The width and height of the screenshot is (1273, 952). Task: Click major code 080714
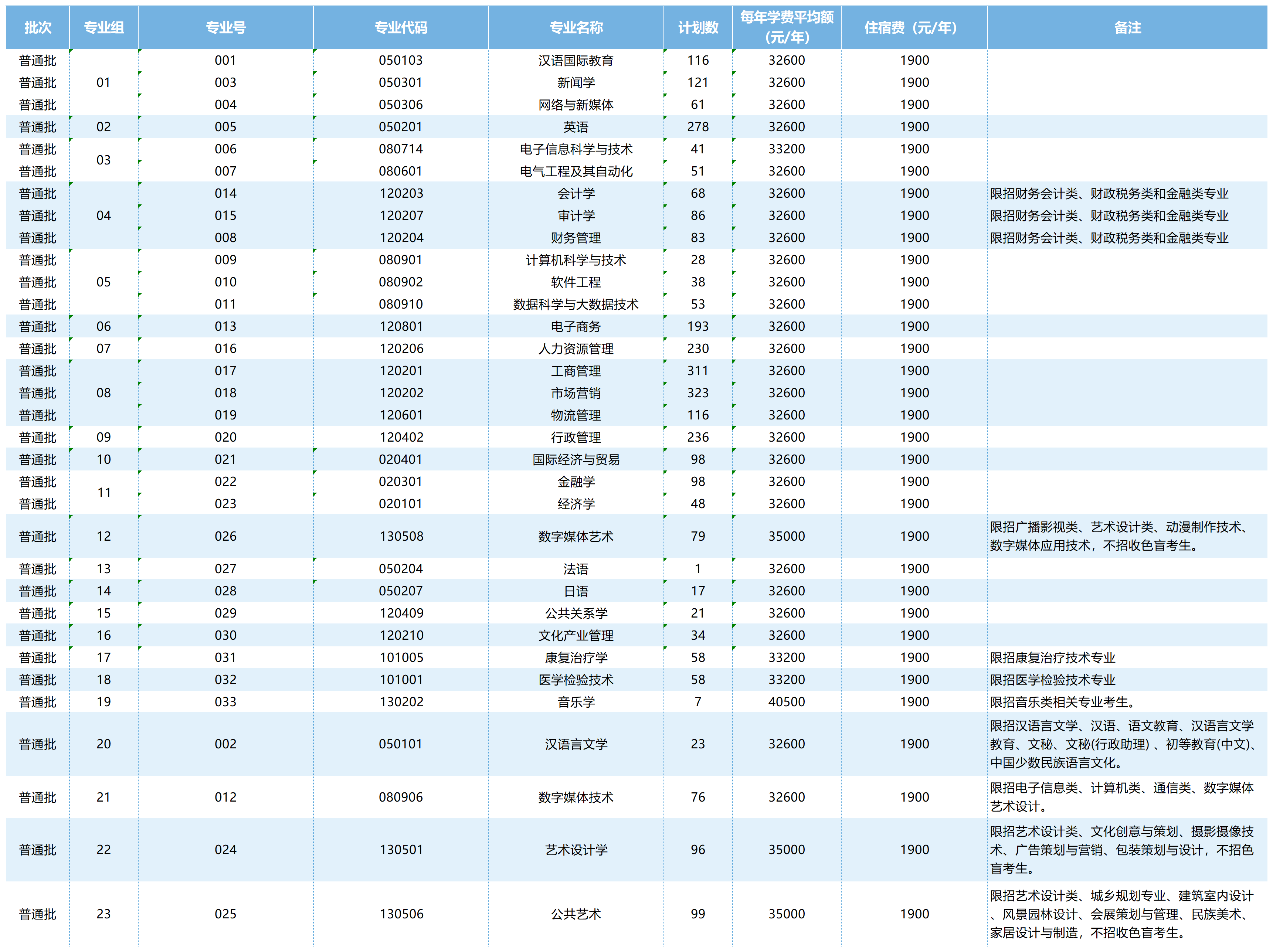[x=401, y=149]
